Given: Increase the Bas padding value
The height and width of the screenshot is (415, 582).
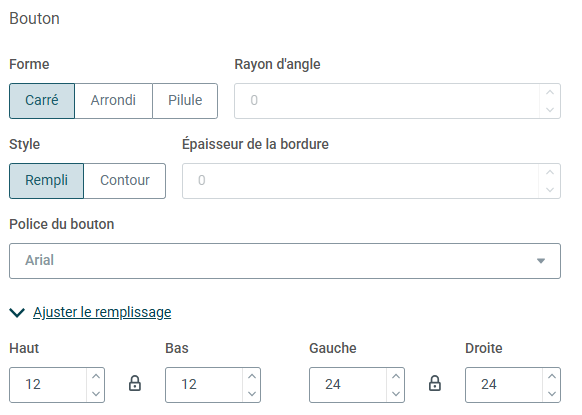Looking at the screenshot, I should (x=252, y=376).
